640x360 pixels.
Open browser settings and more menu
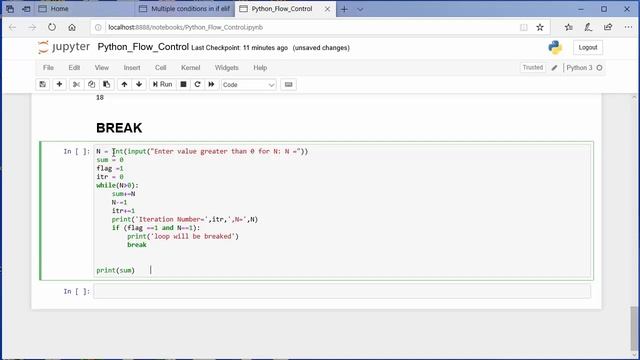pos(628,27)
